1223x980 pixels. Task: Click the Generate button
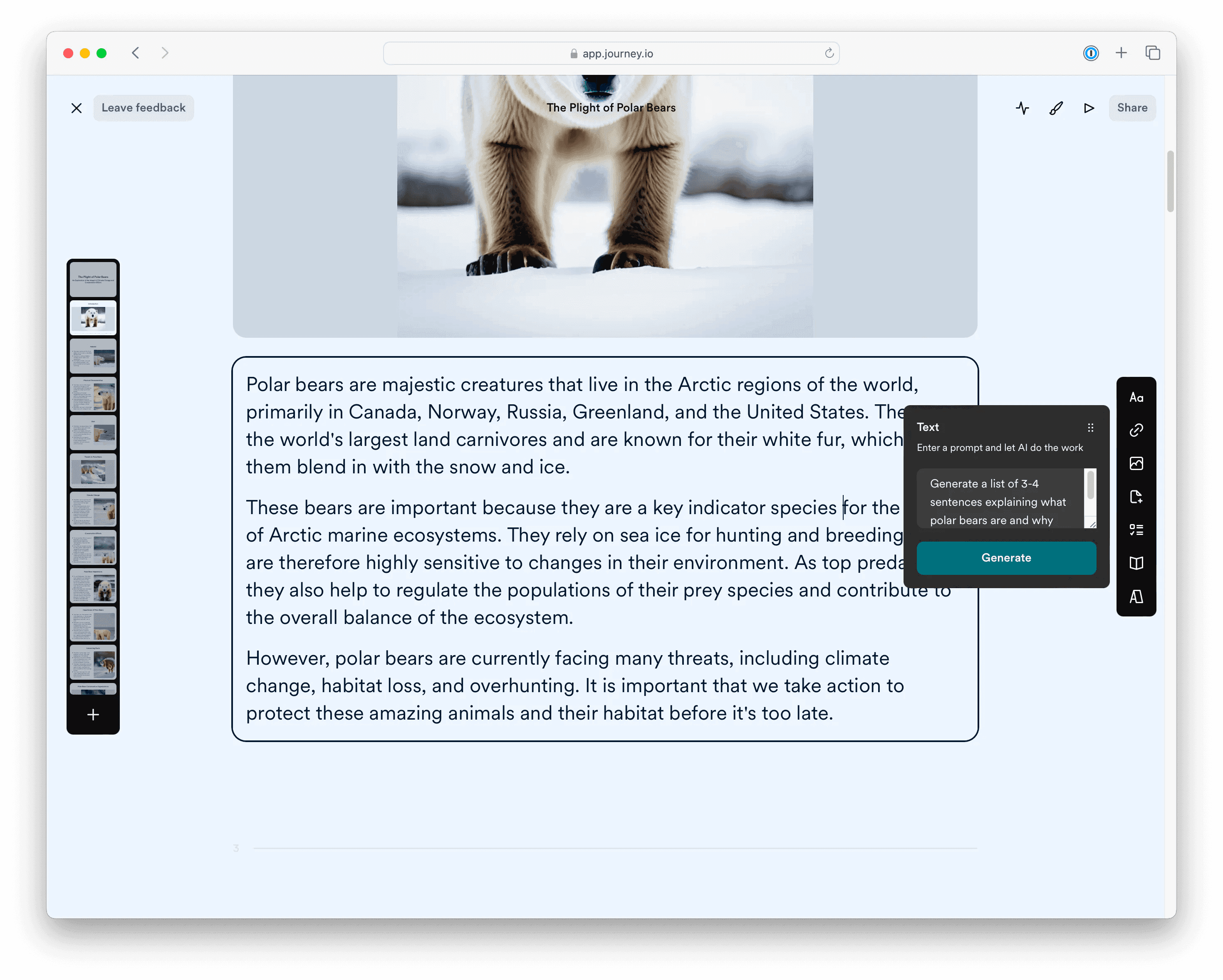coord(1006,557)
